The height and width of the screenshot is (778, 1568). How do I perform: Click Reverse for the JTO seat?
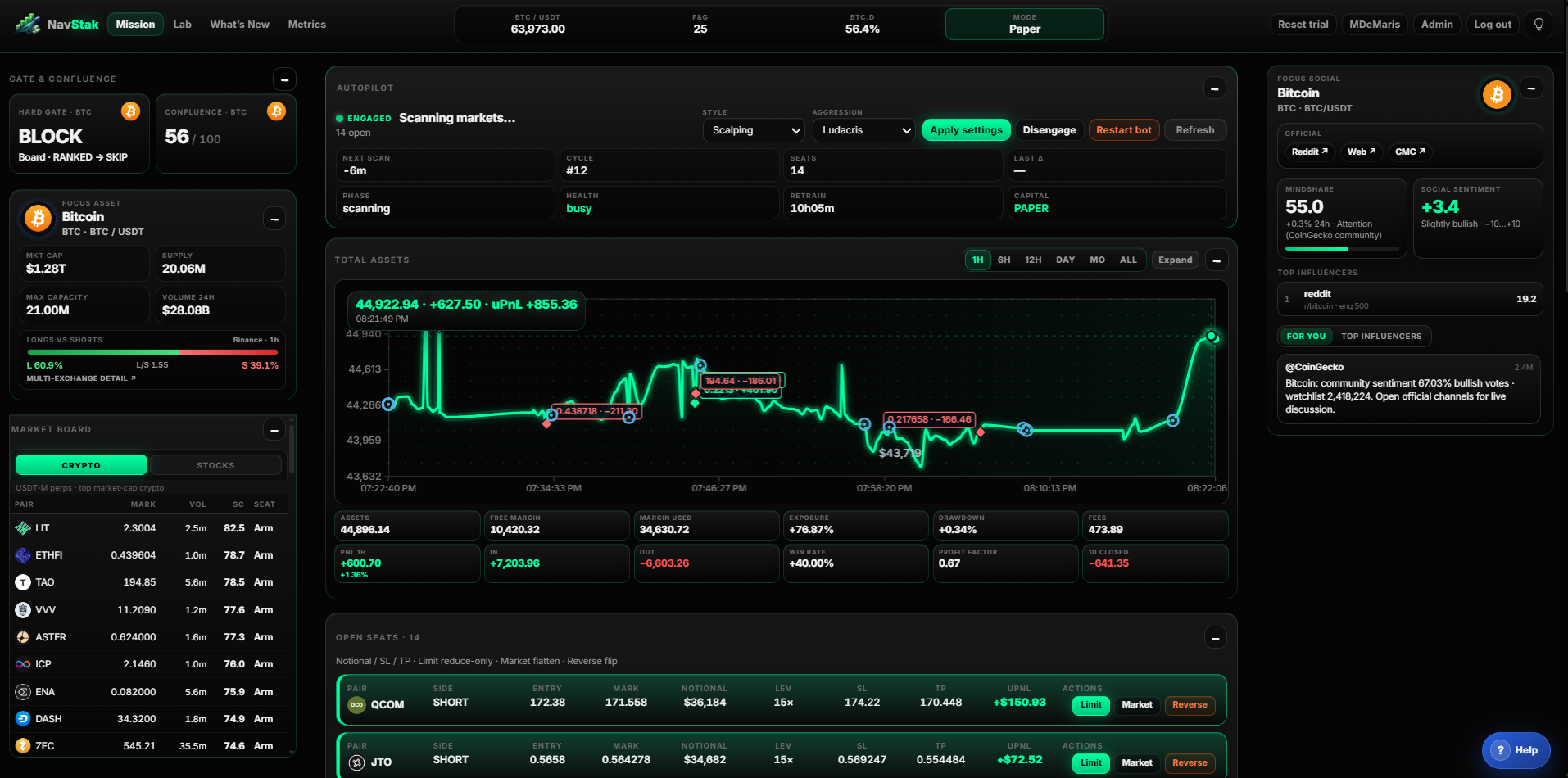pos(1190,763)
